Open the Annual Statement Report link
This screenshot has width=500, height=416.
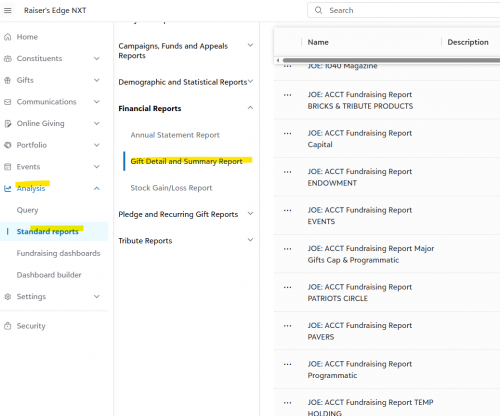pyautogui.click(x=175, y=135)
